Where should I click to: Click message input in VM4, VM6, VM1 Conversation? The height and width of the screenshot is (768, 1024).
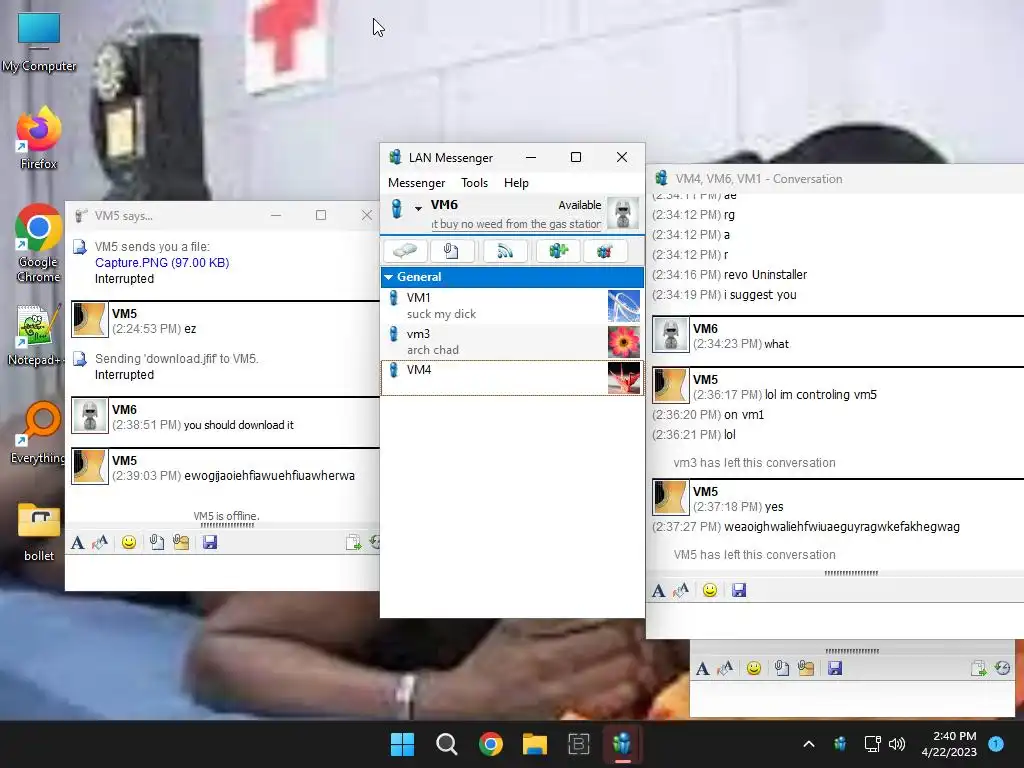tap(835, 619)
